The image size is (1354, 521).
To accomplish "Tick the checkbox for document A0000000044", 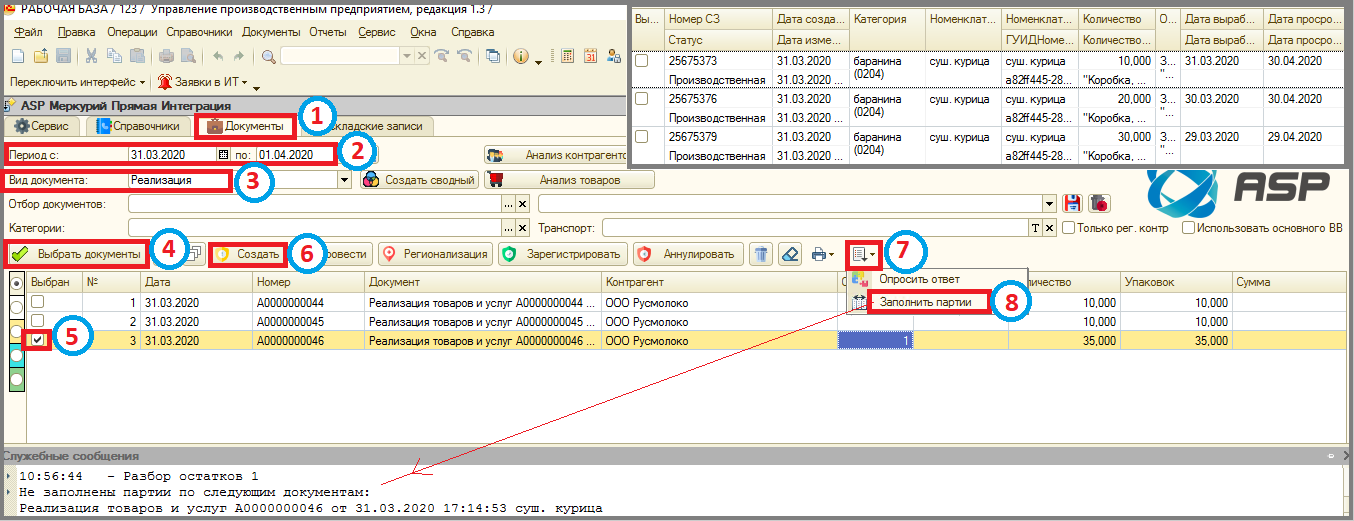I will coord(38,302).
